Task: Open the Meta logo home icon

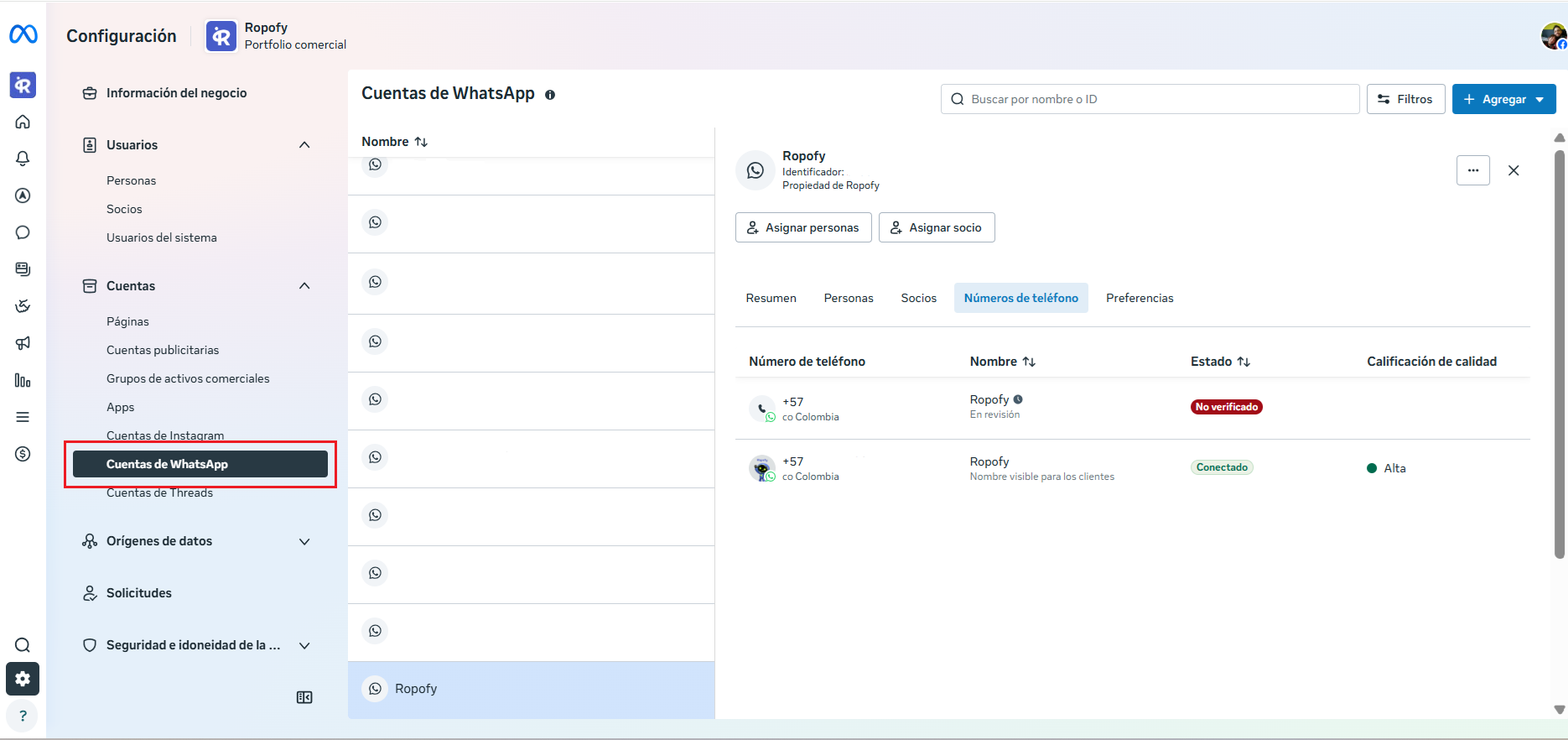Action: (x=23, y=34)
